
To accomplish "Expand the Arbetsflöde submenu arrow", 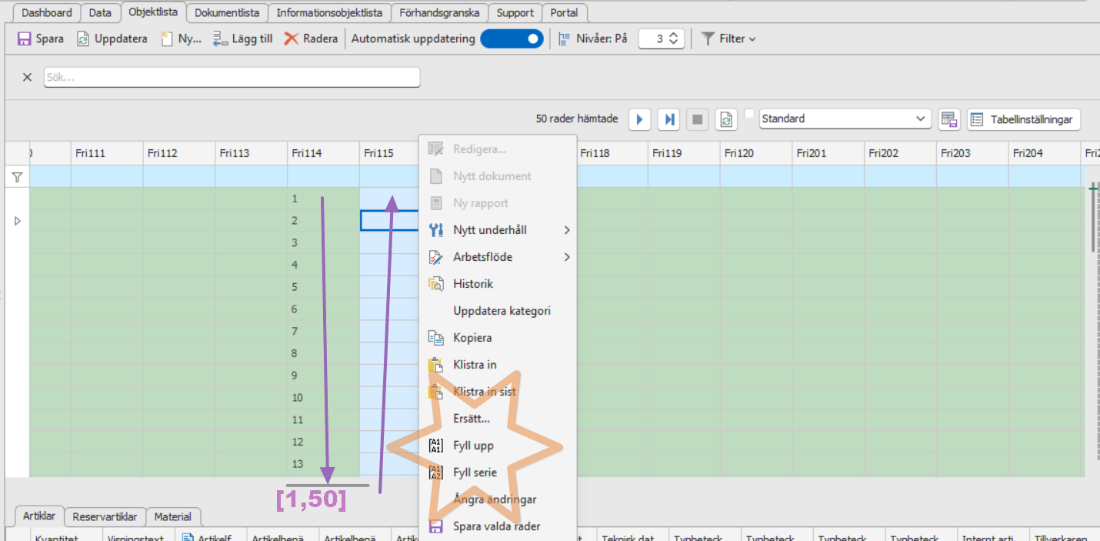I will tap(567, 258).
